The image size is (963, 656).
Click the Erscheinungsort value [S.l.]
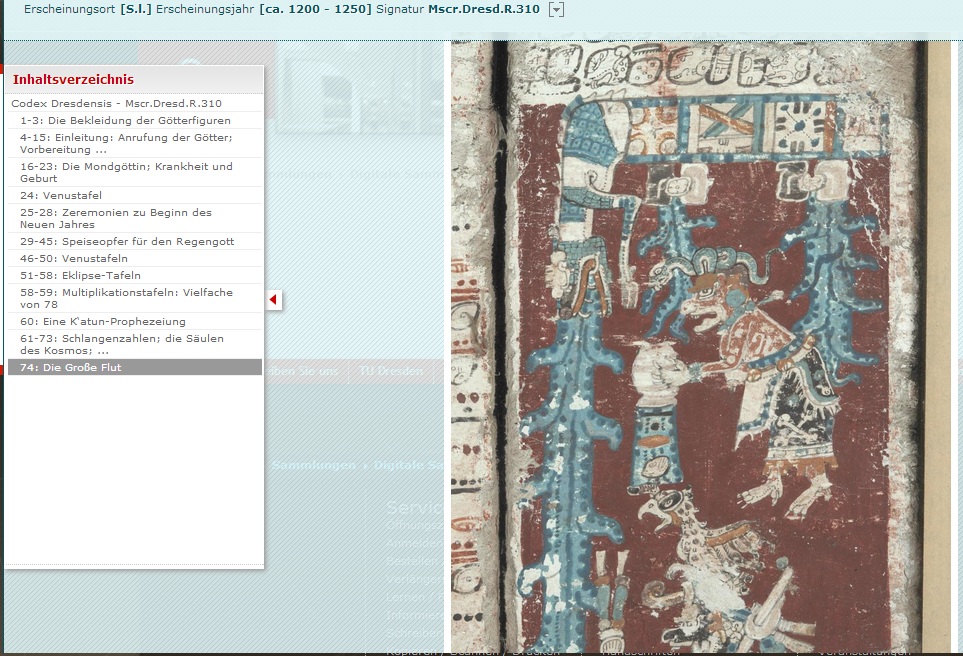pos(136,9)
